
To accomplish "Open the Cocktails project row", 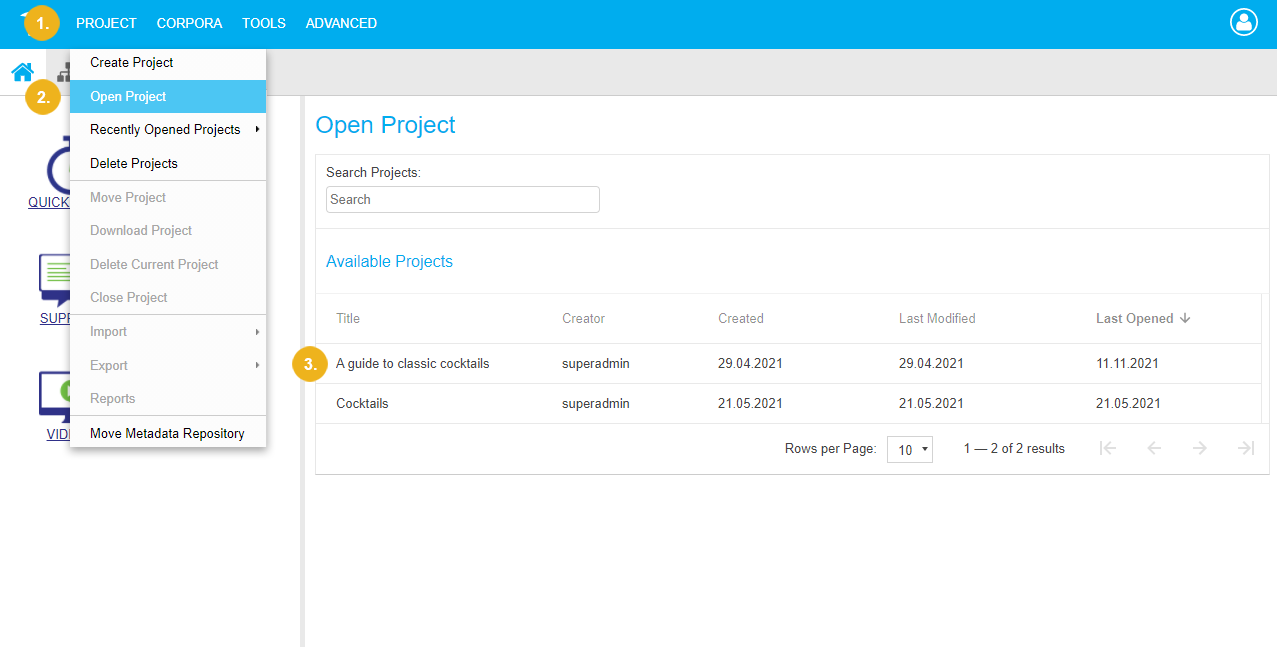I will coord(362,404).
